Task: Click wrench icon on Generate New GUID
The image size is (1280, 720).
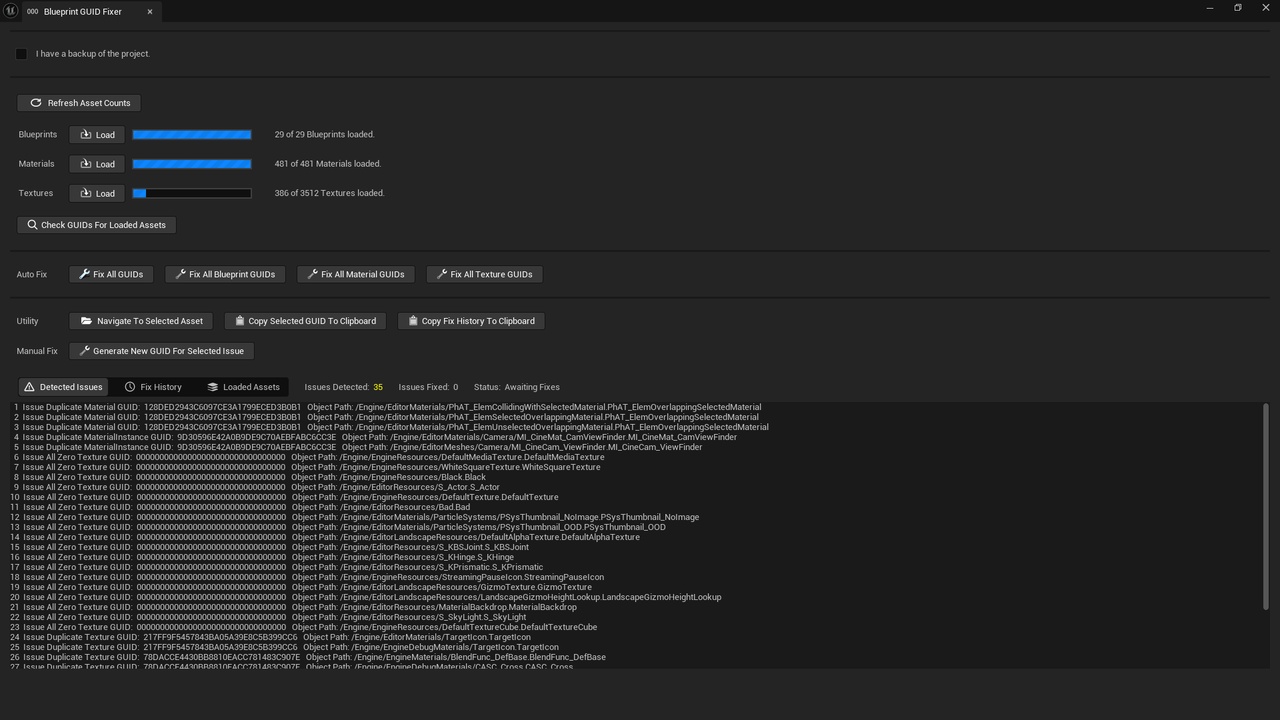Action: click(x=84, y=351)
